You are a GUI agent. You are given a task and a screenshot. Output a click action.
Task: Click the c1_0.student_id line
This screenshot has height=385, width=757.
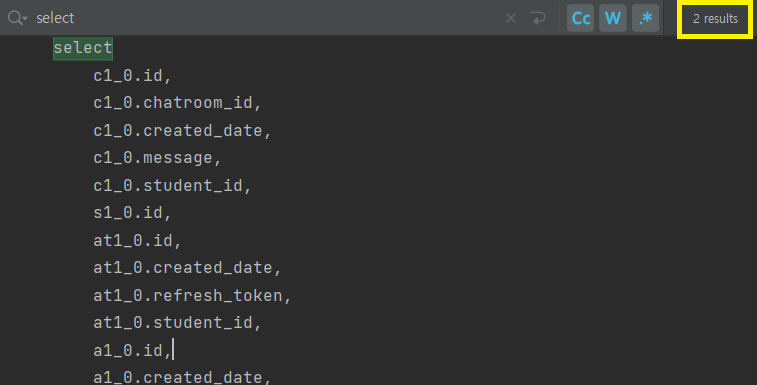172,185
